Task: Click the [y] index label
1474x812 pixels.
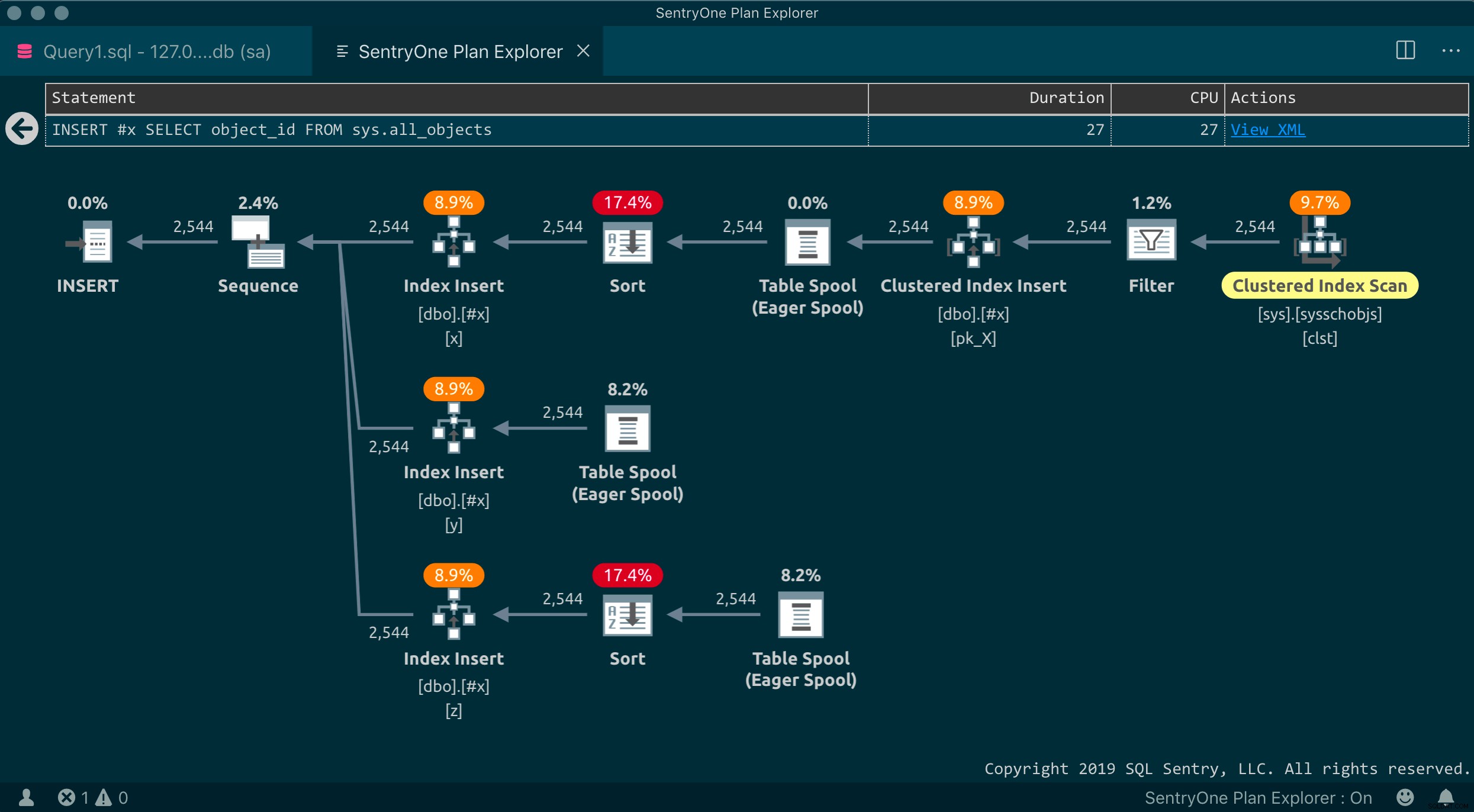Action: [x=453, y=525]
